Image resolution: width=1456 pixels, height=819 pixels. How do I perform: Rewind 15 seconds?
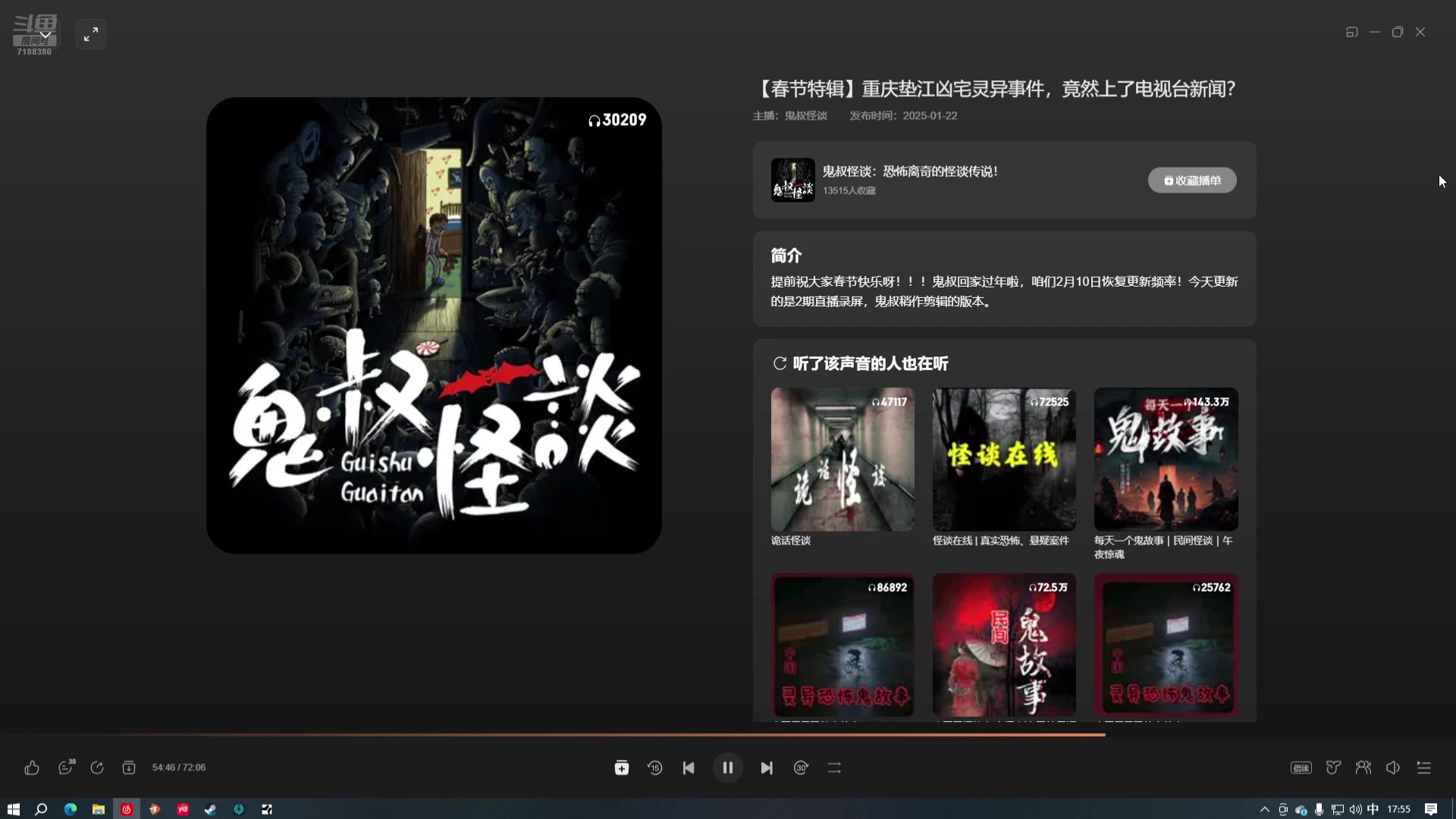point(655,768)
